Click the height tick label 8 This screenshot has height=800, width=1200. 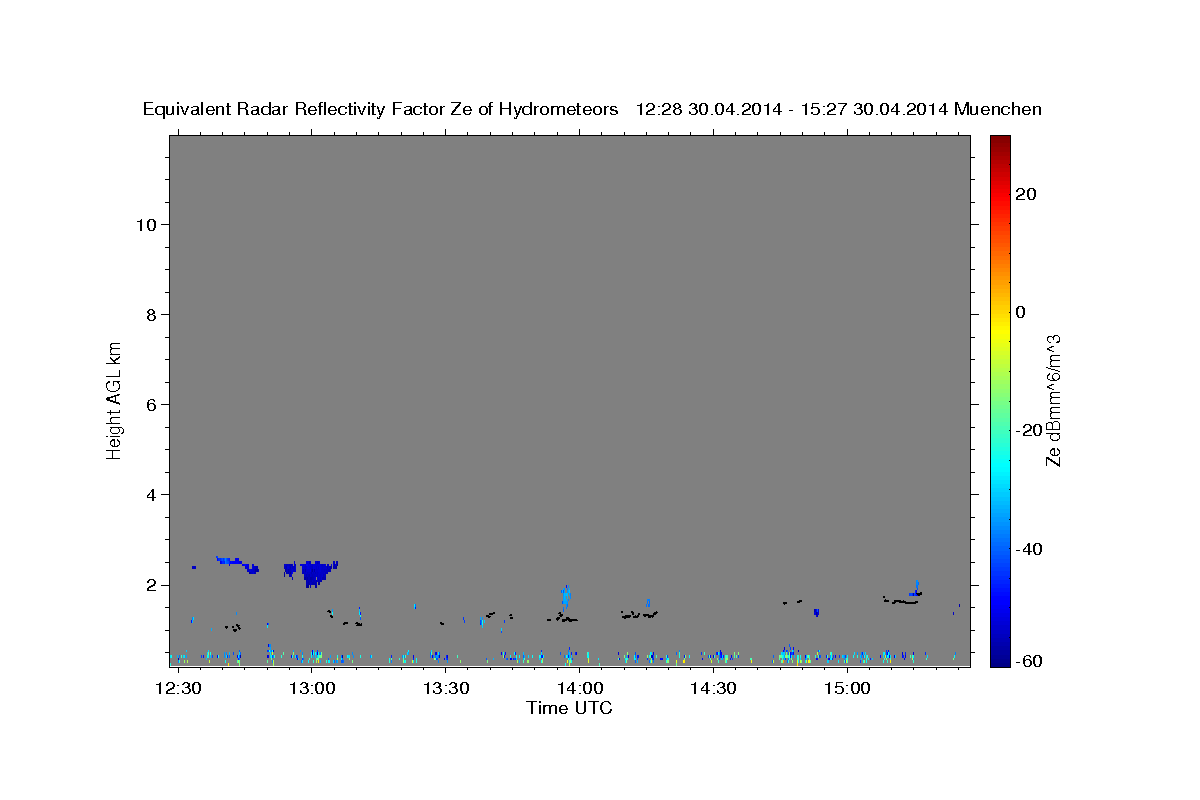click(x=153, y=314)
